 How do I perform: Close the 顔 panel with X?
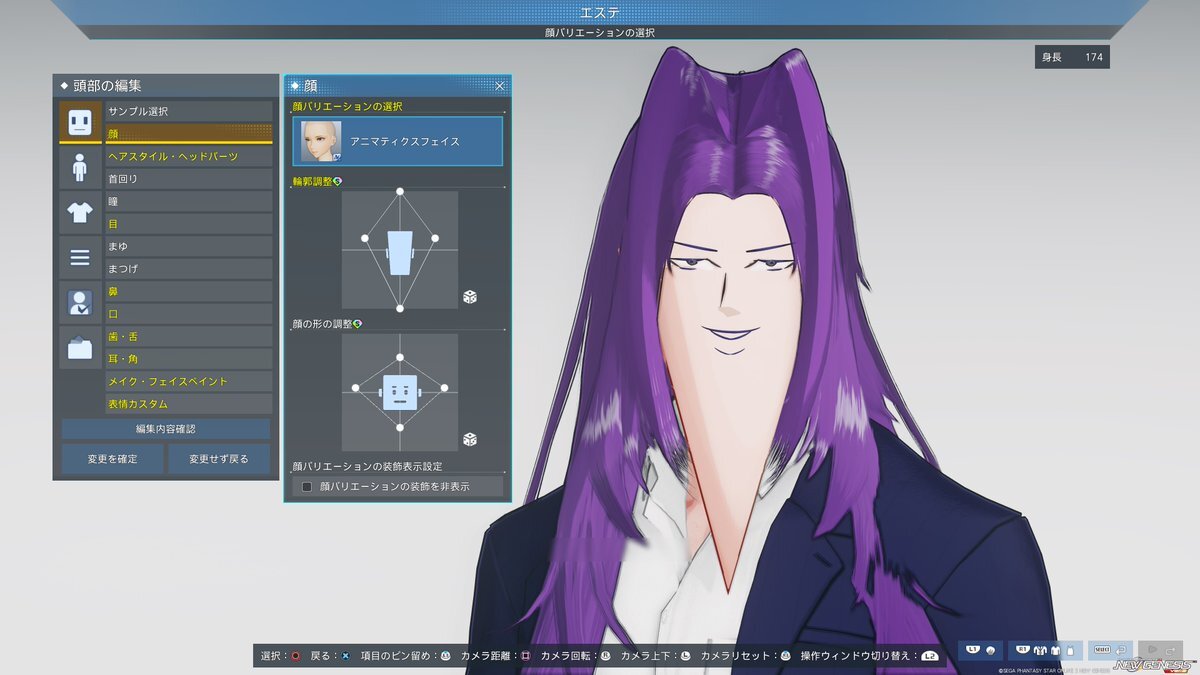[x=500, y=86]
